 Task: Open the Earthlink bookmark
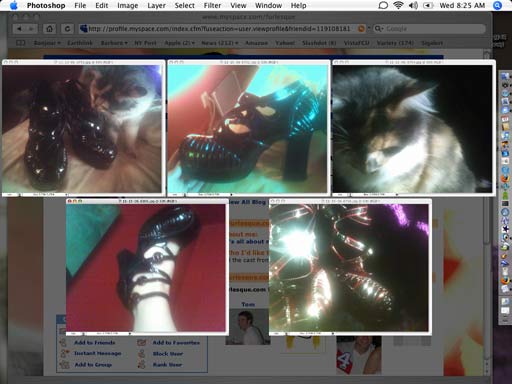(80, 43)
